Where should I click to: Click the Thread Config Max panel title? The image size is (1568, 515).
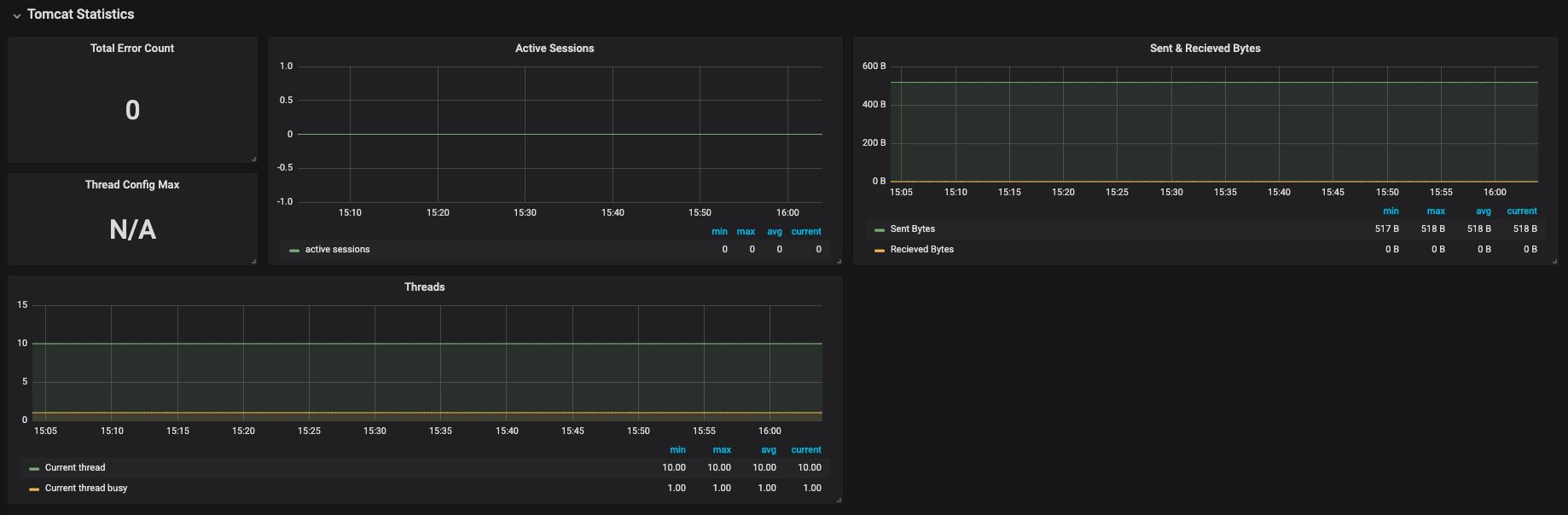coord(132,185)
